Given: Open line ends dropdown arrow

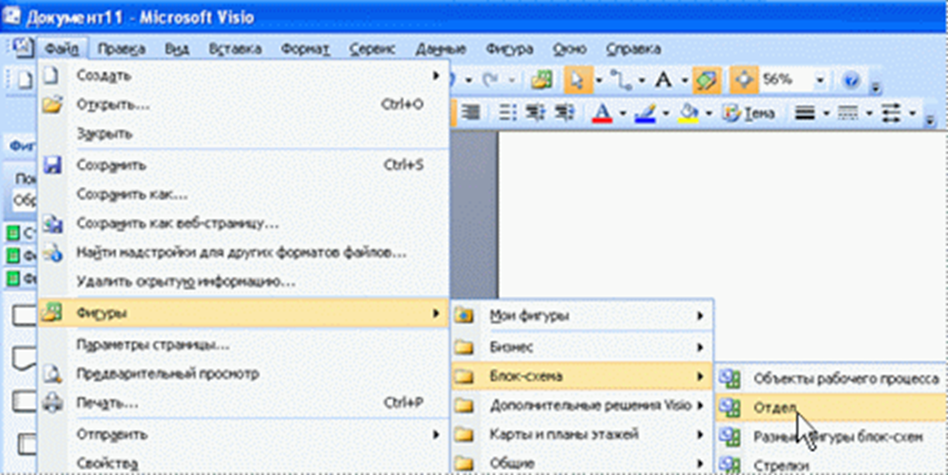Looking at the screenshot, I should point(912,113).
